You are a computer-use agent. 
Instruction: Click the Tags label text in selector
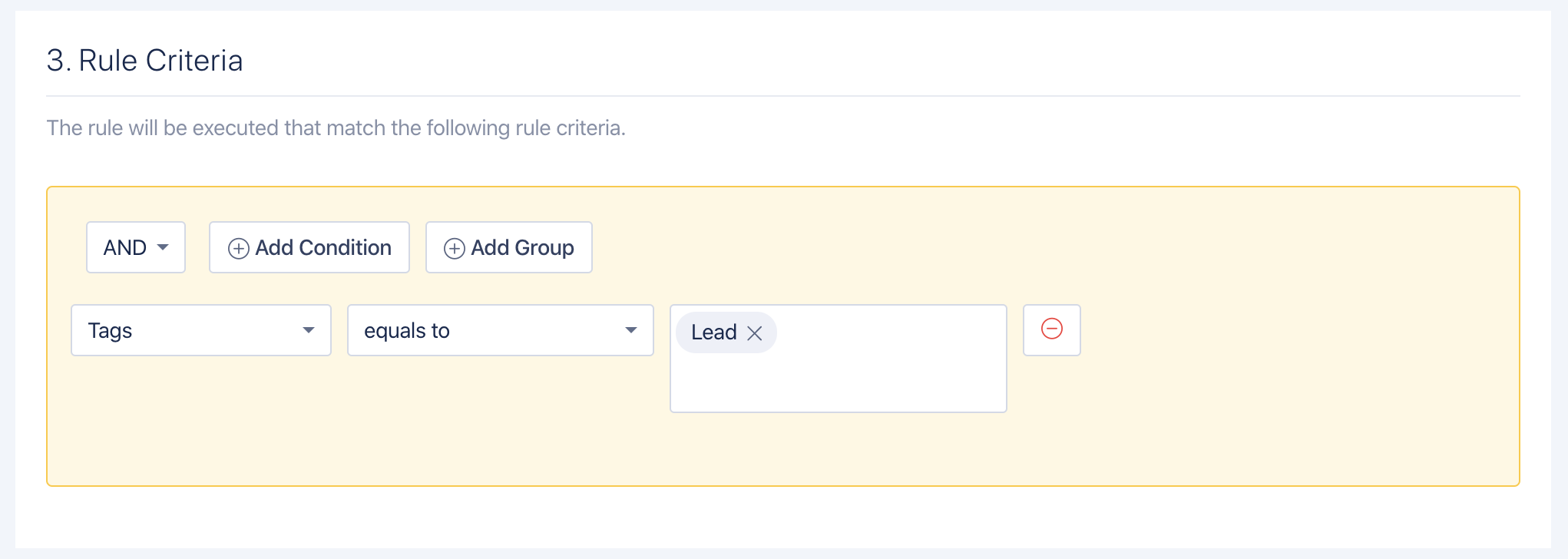pos(110,331)
